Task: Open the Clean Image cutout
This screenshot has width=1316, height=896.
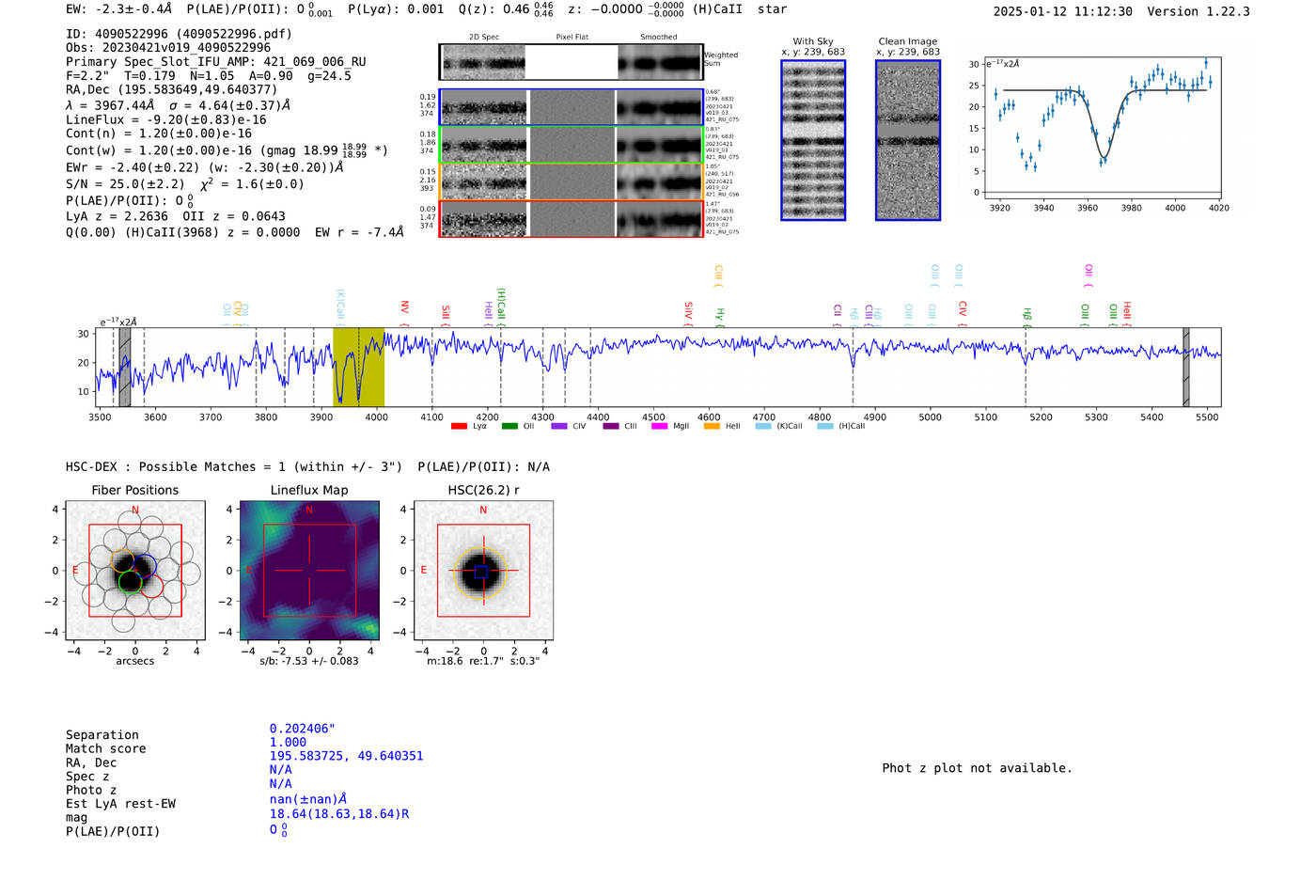Action: coord(907,140)
